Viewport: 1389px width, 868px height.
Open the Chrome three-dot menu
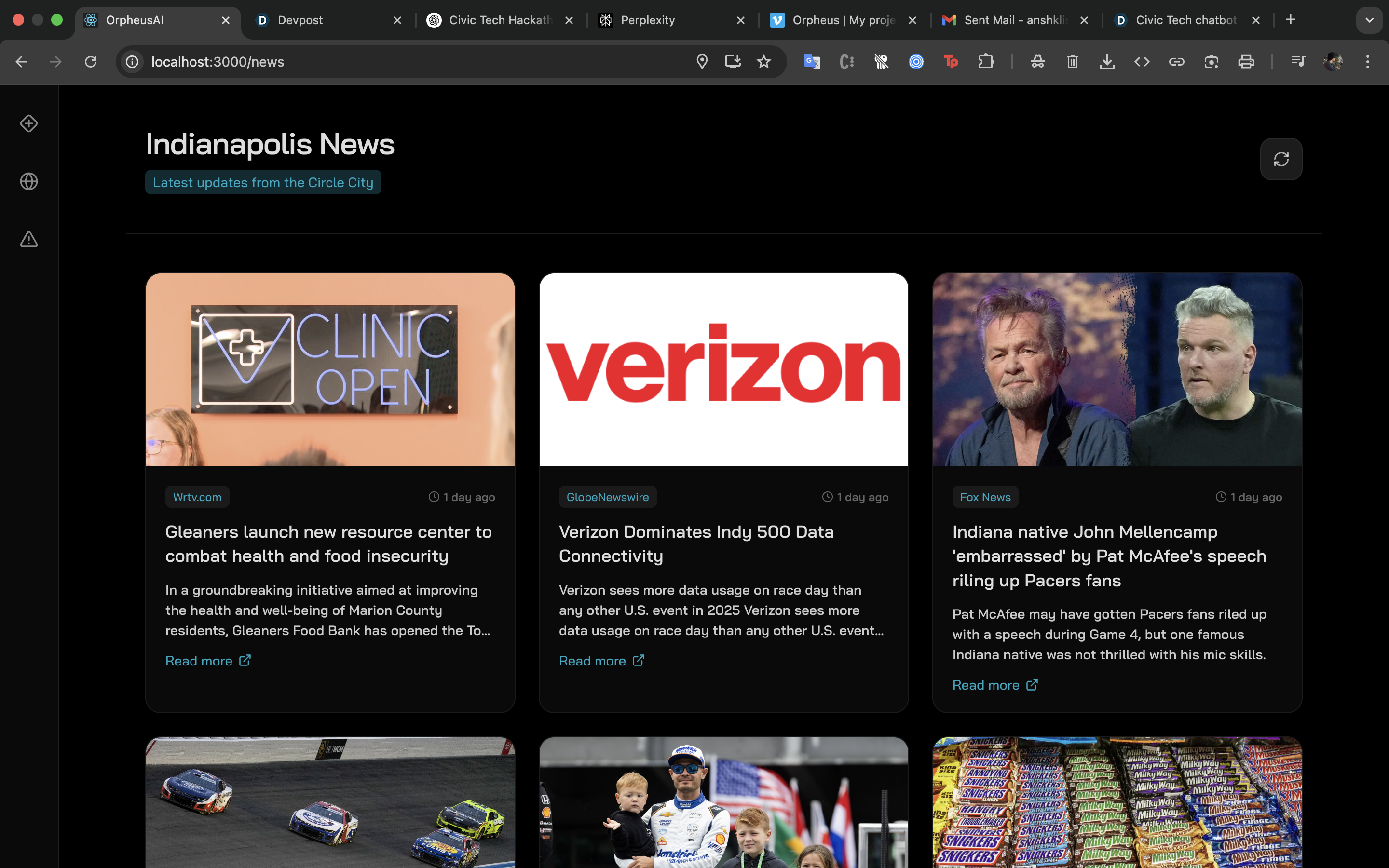point(1367,61)
